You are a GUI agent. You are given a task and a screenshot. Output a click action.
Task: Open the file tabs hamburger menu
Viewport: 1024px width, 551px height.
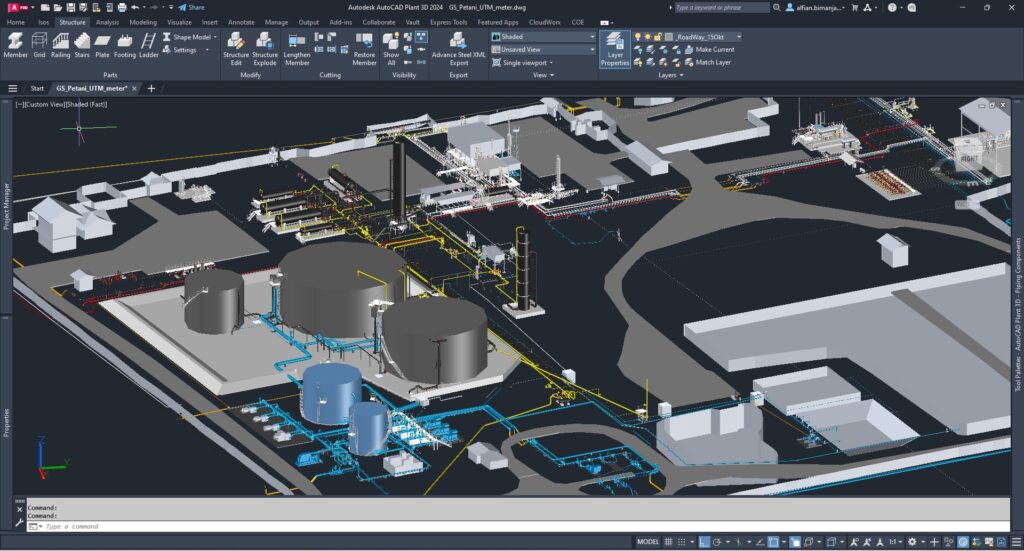[12, 88]
